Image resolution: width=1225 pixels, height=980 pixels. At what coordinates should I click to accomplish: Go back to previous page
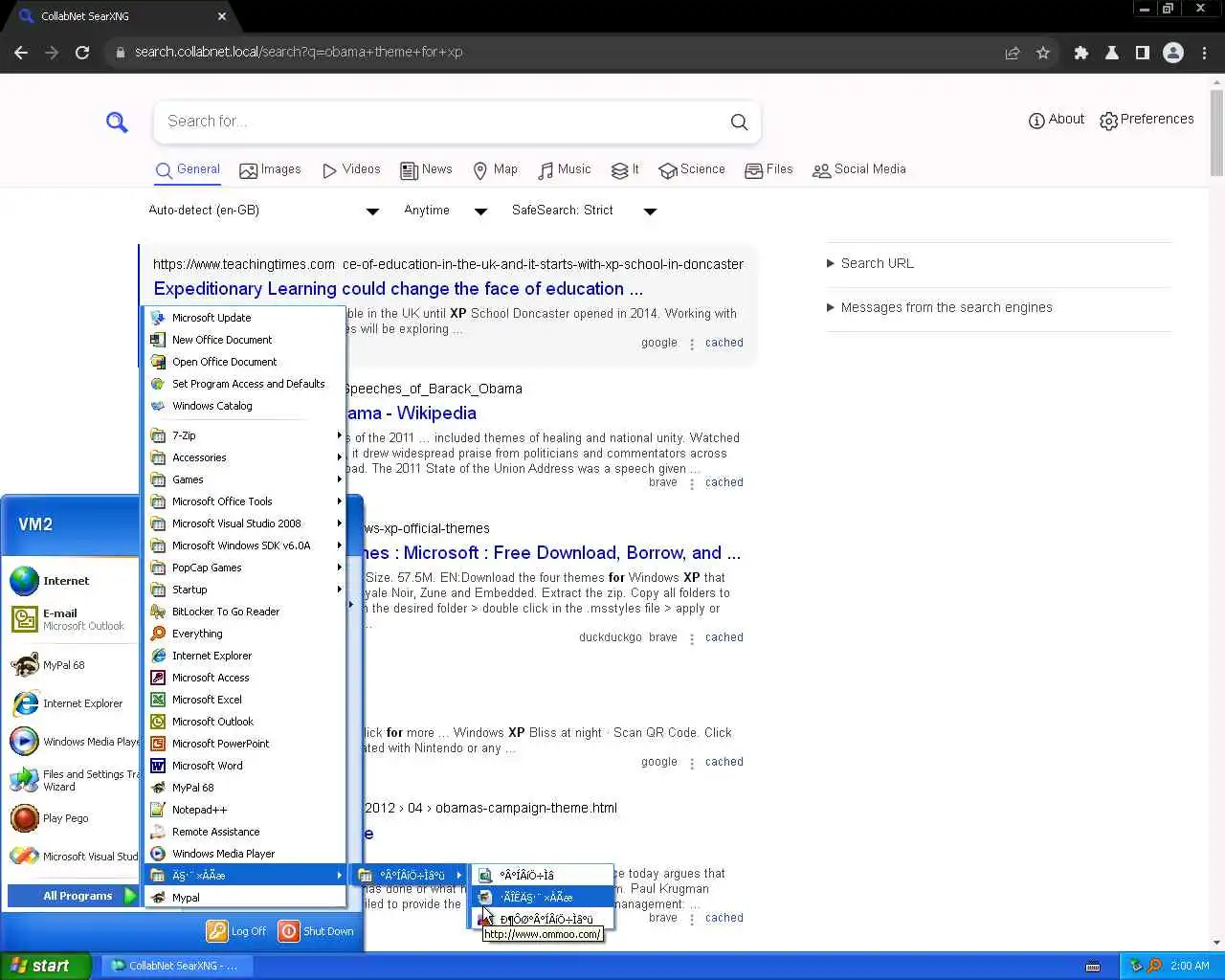[x=21, y=53]
